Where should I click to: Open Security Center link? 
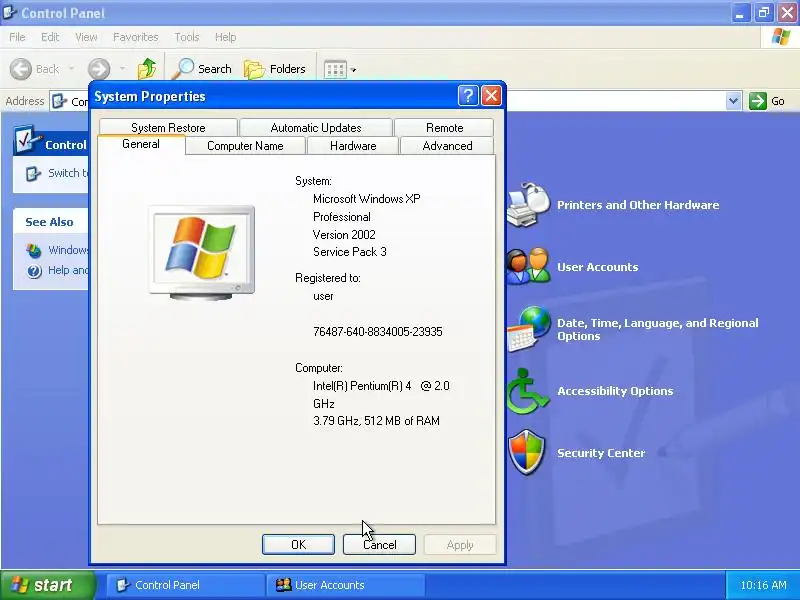601,453
